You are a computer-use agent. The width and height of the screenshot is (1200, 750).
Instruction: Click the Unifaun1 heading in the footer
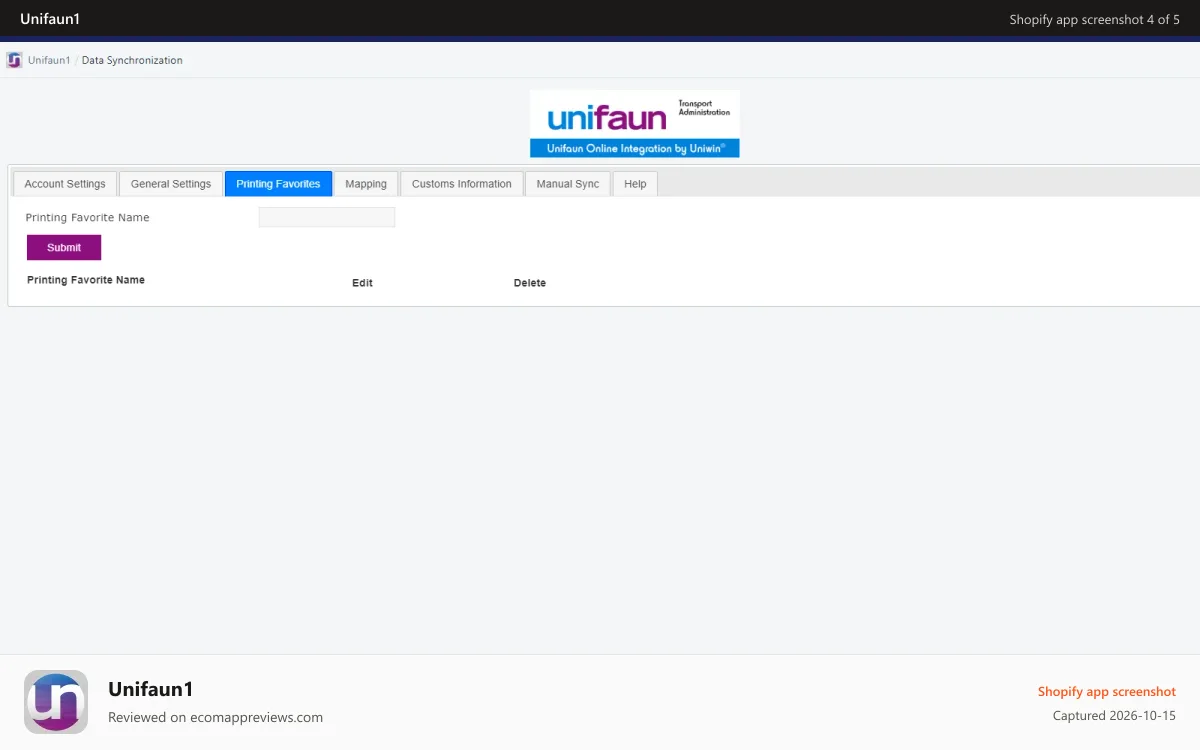tap(150, 689)
